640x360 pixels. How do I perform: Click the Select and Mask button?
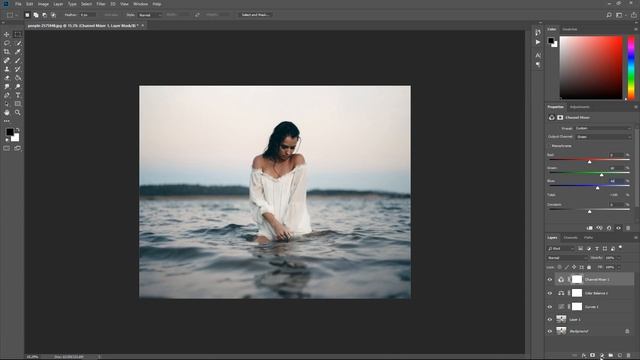[x=255, y=15]
